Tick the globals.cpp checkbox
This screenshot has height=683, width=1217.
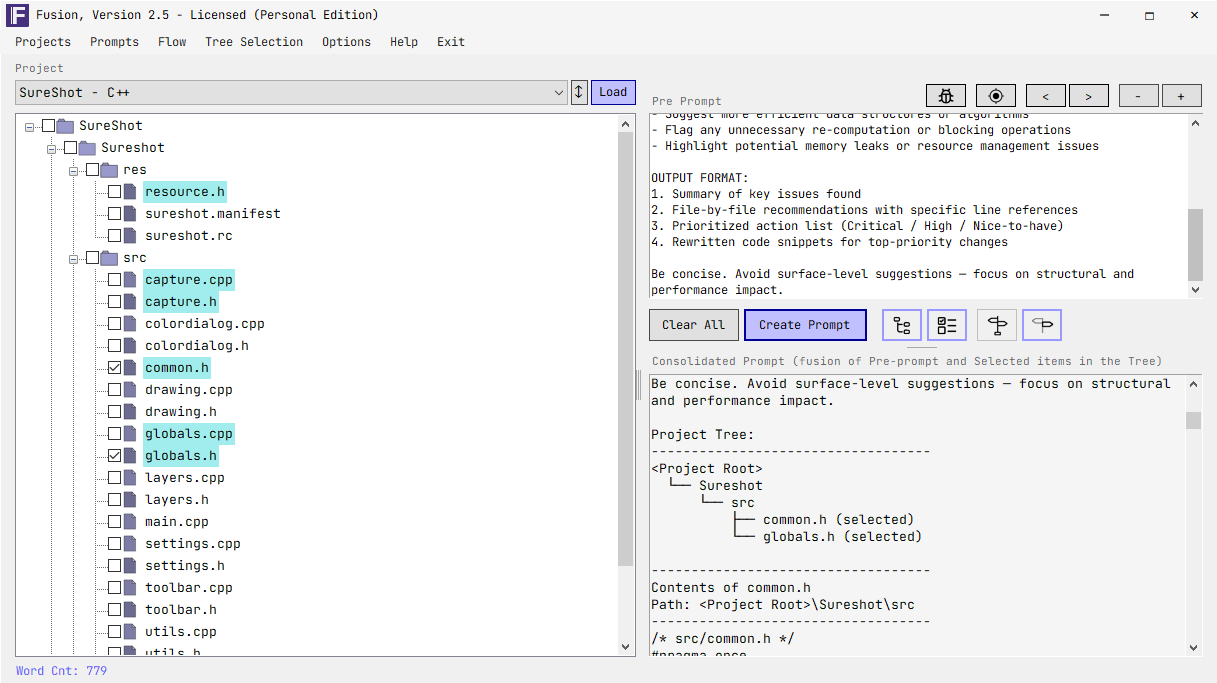pos(115,434)
